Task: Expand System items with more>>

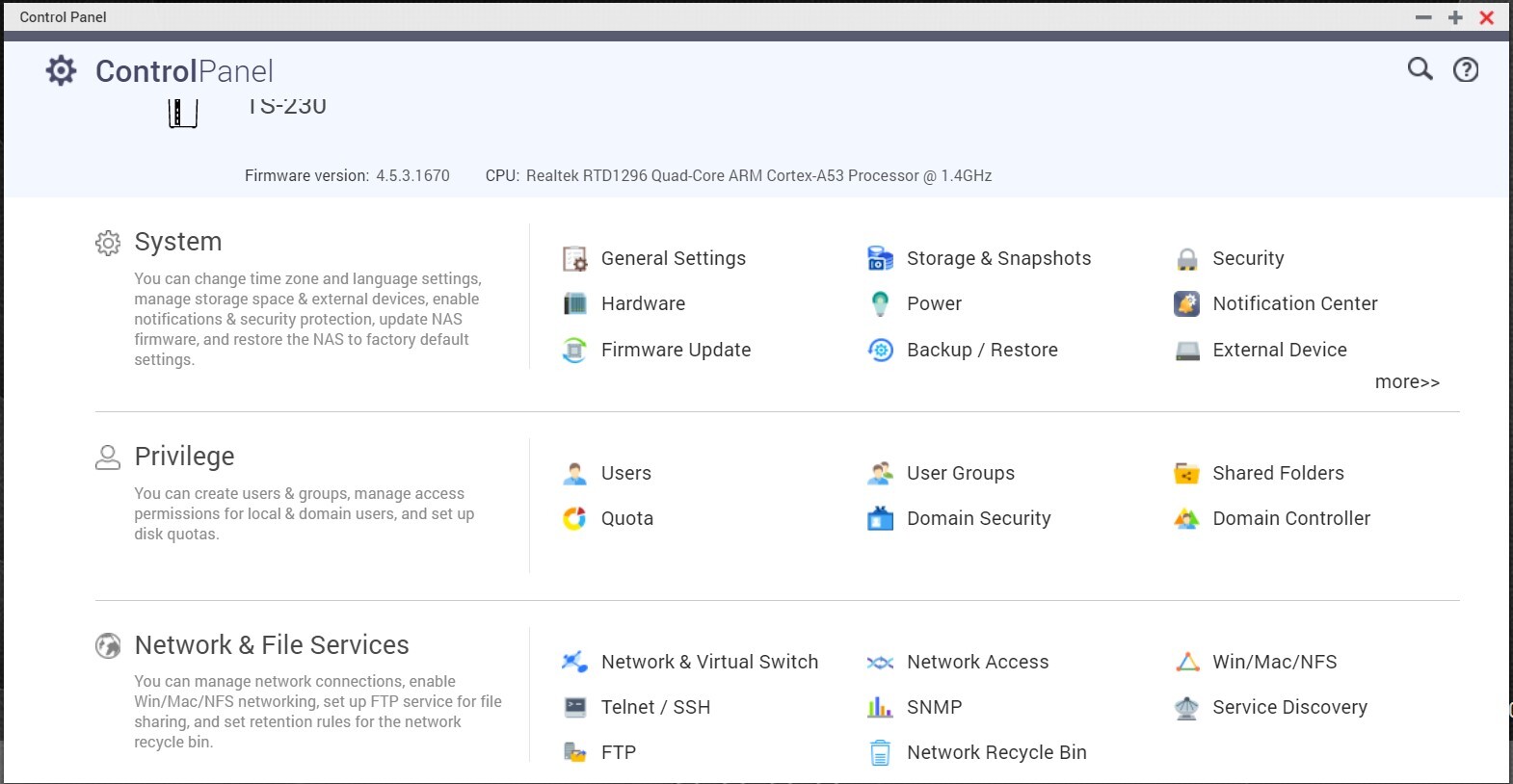Action: coord(1407,382)
